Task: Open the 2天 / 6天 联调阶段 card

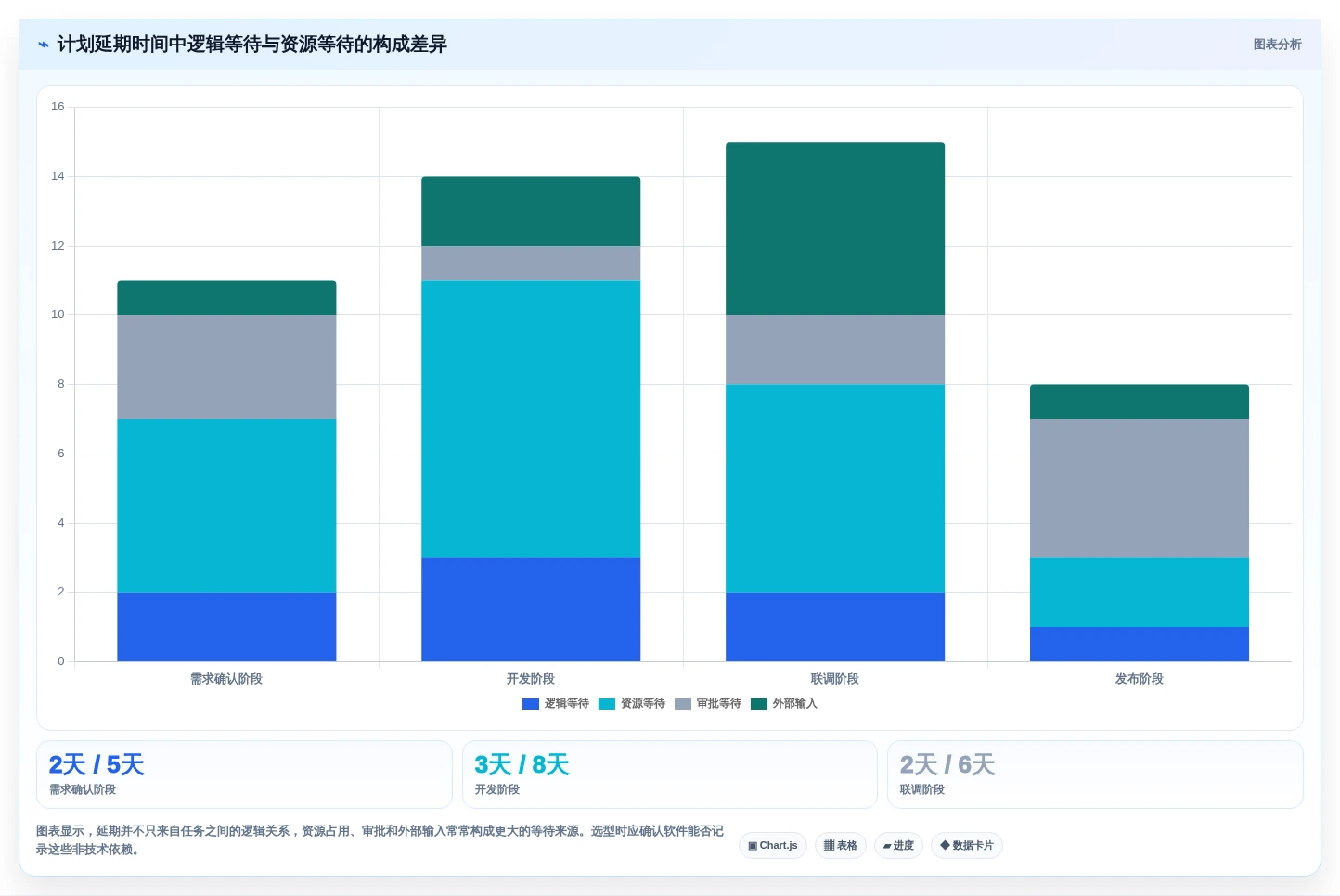Action: coord(1095,774)
